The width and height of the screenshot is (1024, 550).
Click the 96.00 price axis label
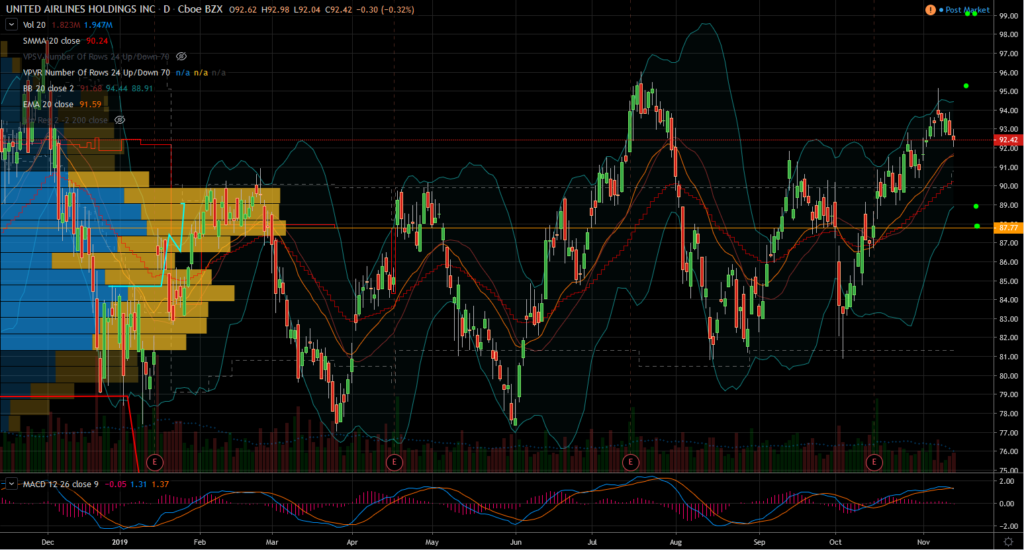pos(1008,73)
